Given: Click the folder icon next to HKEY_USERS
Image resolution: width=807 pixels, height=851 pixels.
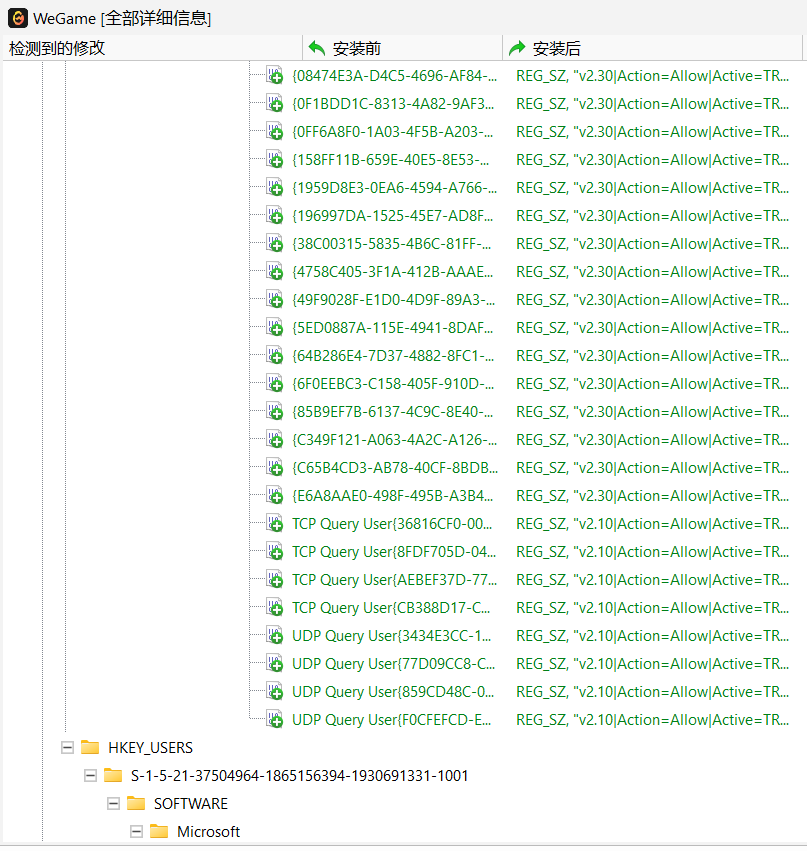Looking at the screenshot, I should [90, 747].
